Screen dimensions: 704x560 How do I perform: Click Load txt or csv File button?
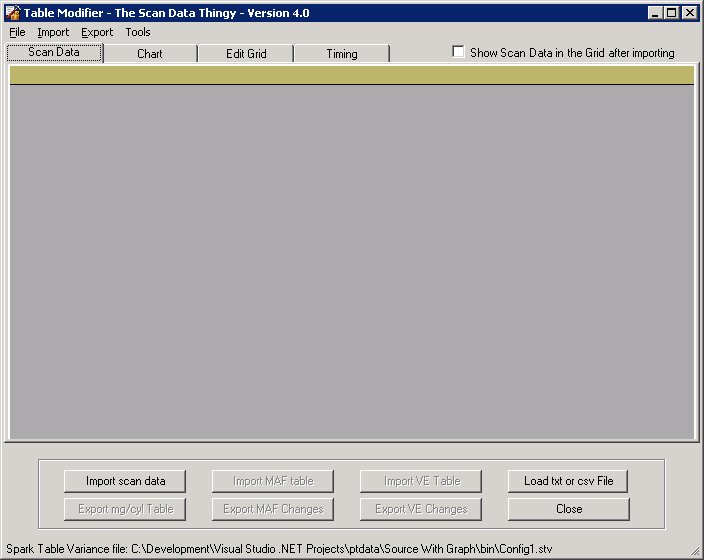pyautogui.click(x=568, y=481)
